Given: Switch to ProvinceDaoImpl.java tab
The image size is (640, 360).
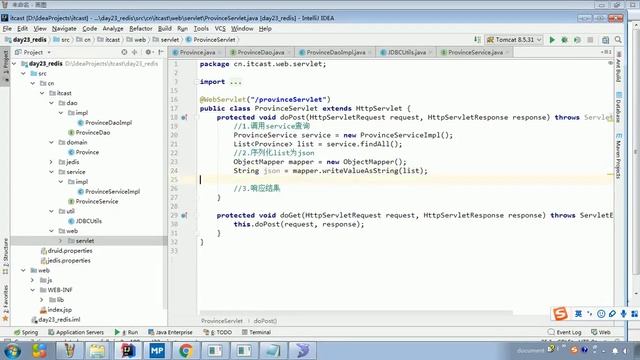Looking at the screenshot, I should coord(336,52).
